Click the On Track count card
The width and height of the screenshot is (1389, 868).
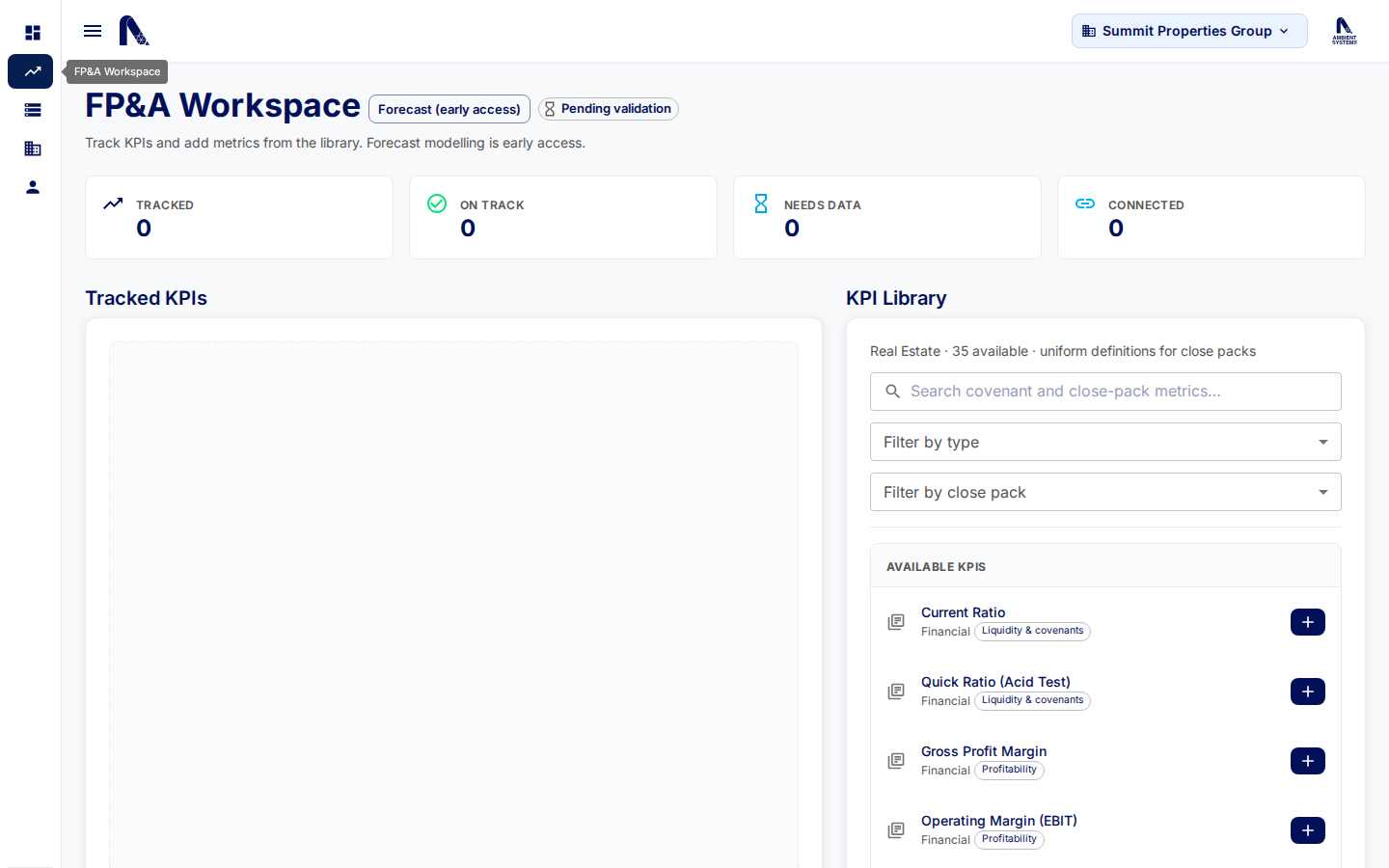pos(563,217)
